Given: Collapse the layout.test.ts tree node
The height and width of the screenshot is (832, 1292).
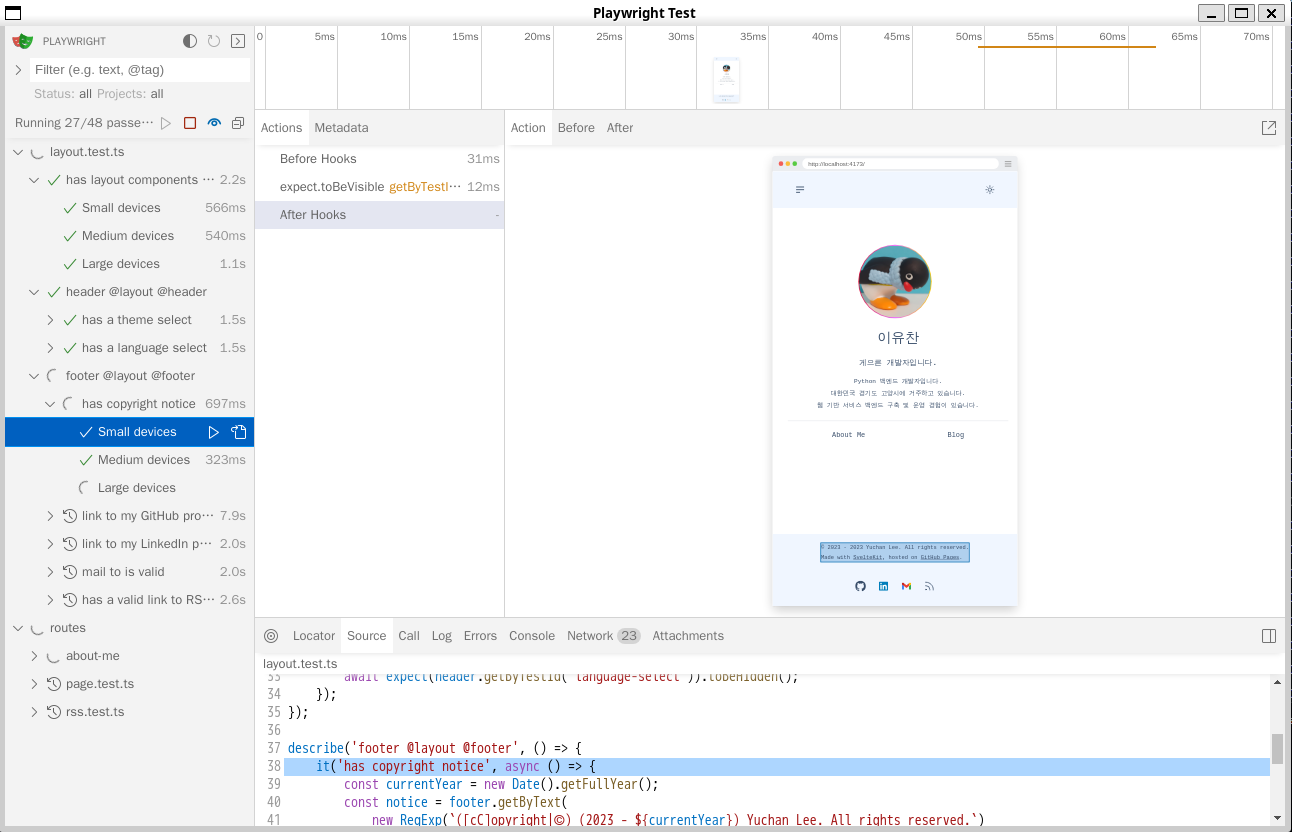Looking at the screenshot, I should coord(18,152).
